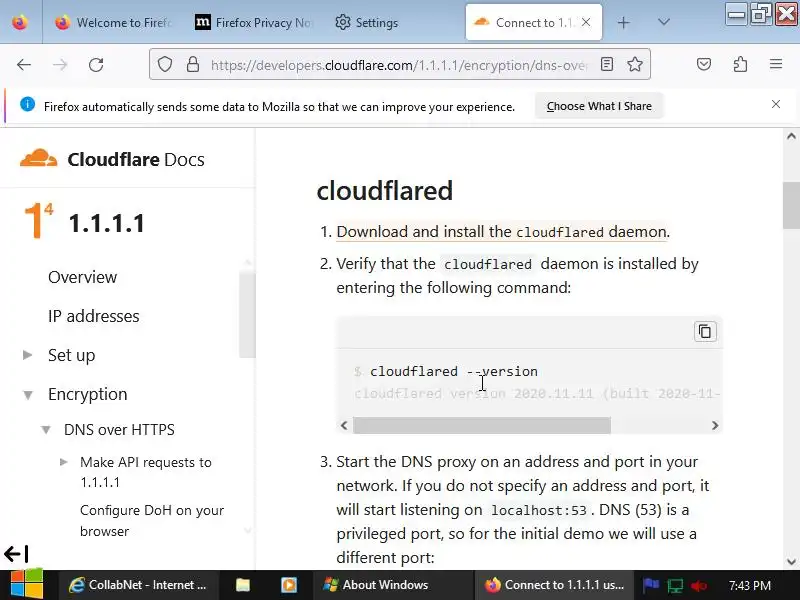Toggle reader view icon in address bar

click(607, 64)
